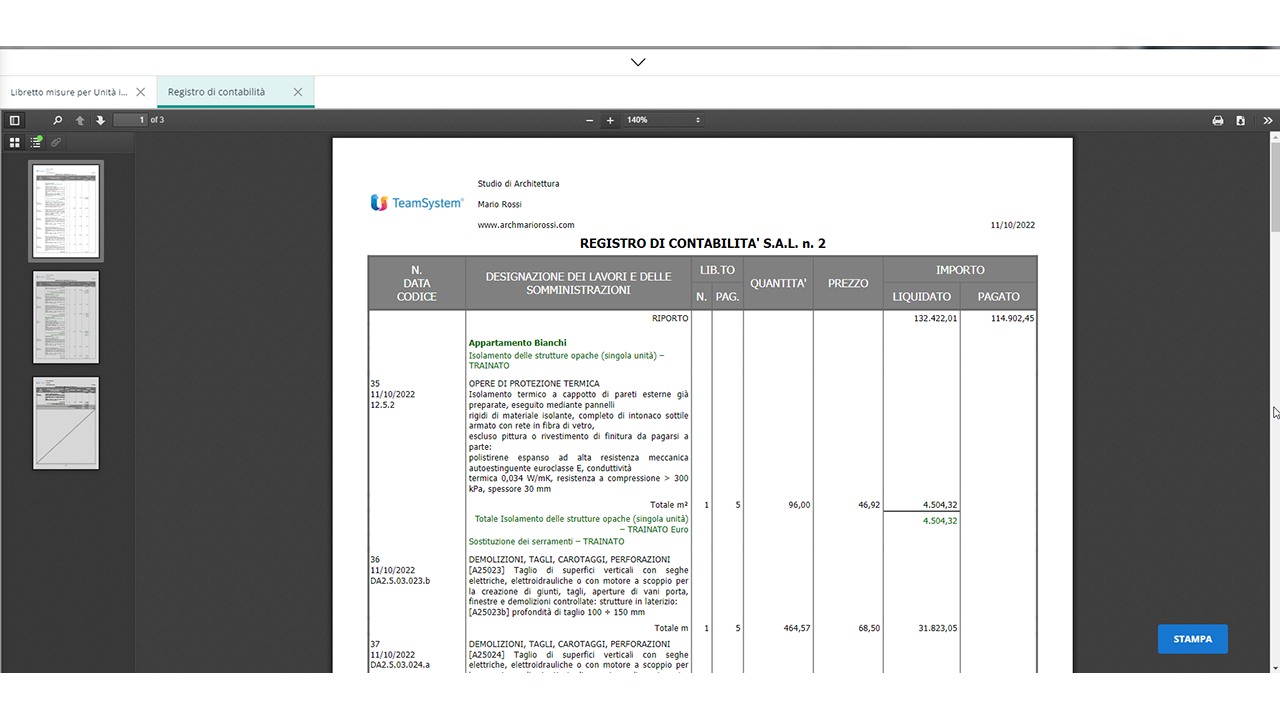Click the price 68,50 cell
The height and width of the screenshot is (720, 1280).
tap(868, 628)
